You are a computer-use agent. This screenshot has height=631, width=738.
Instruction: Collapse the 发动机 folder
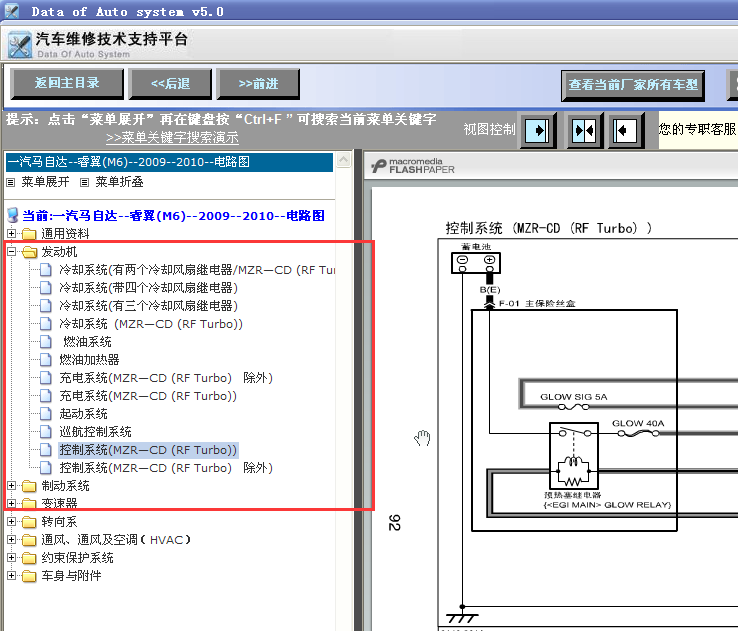click(x=12, y=252)
